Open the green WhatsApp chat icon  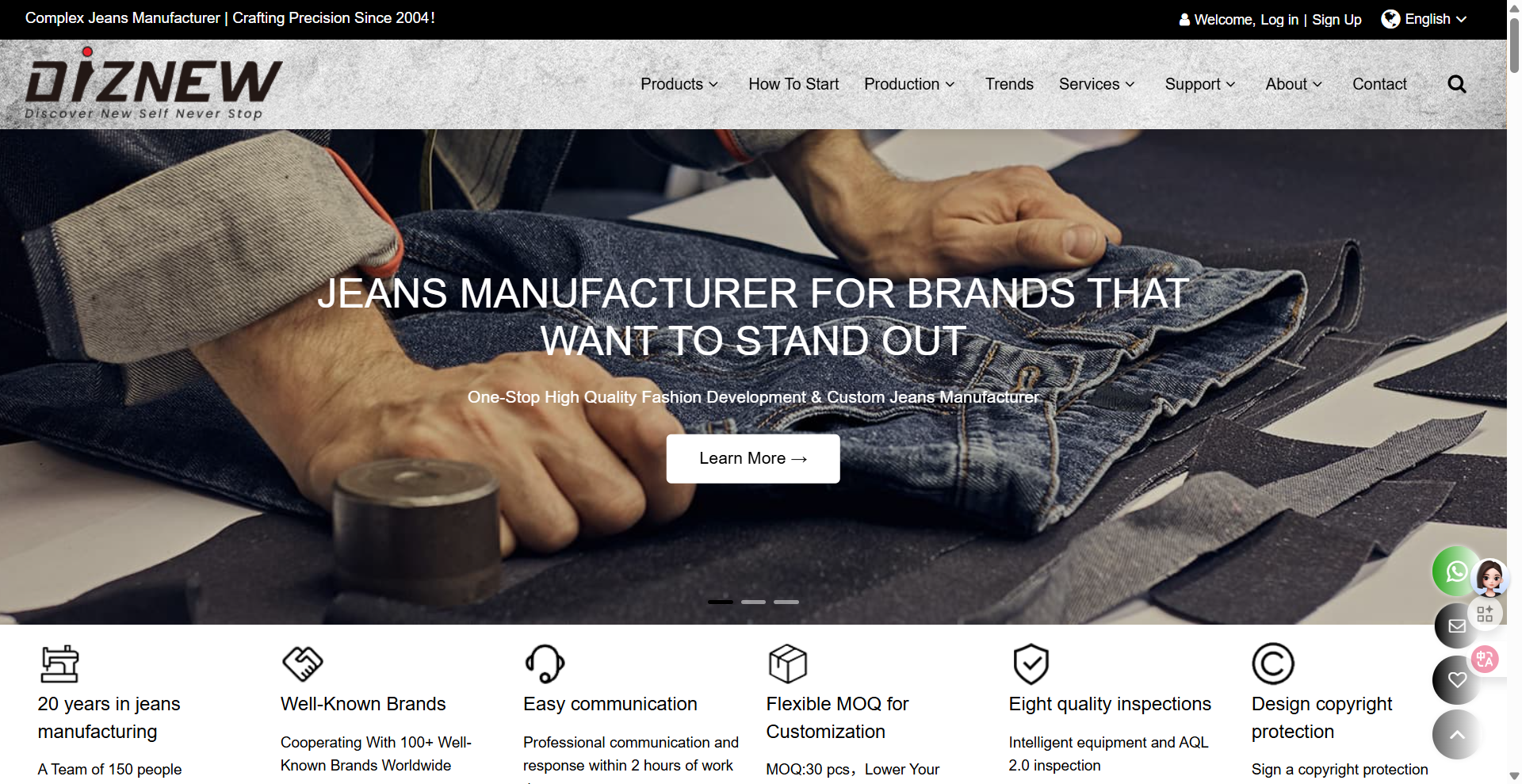point(1455,572)
